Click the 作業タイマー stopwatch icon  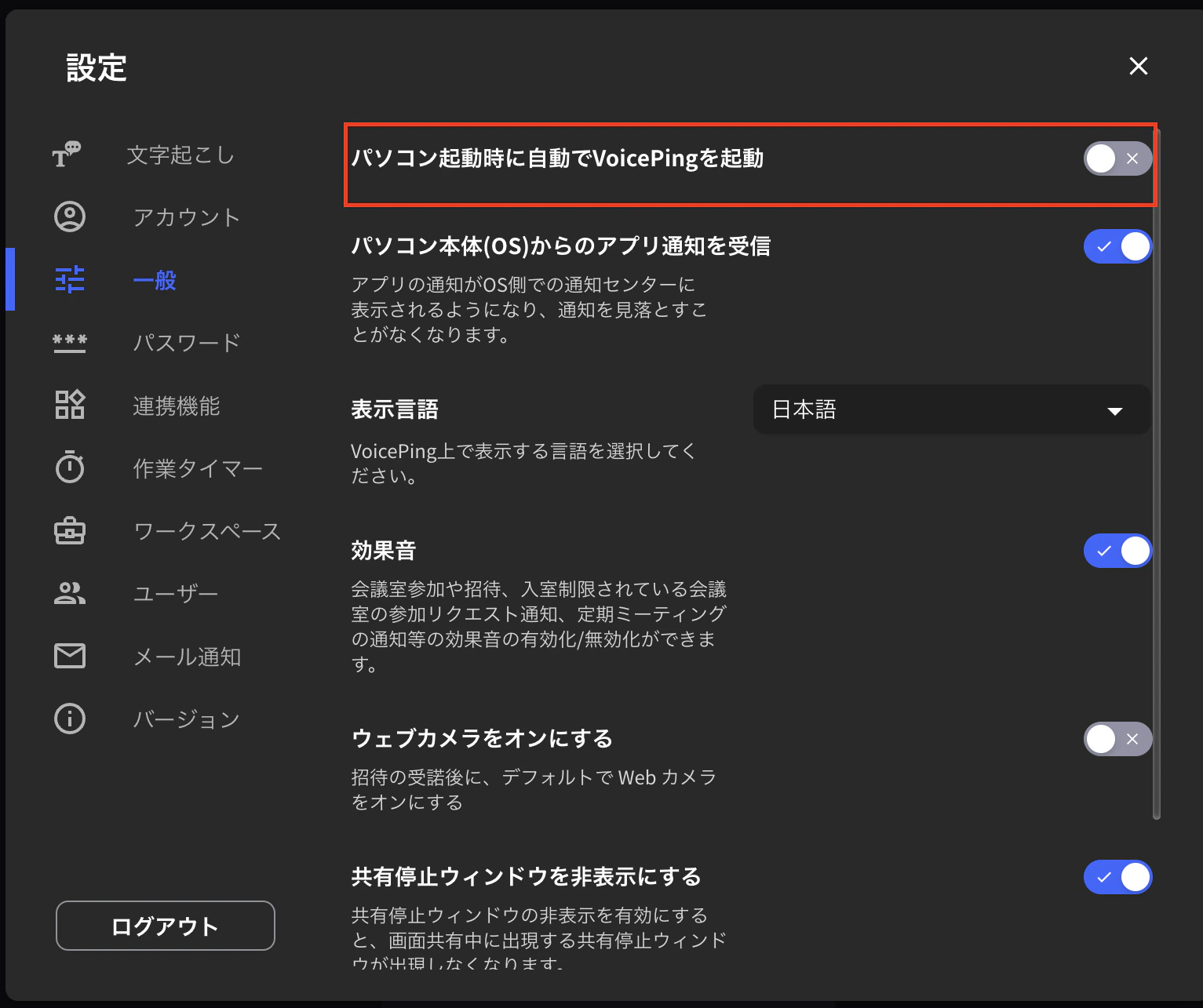69,468
